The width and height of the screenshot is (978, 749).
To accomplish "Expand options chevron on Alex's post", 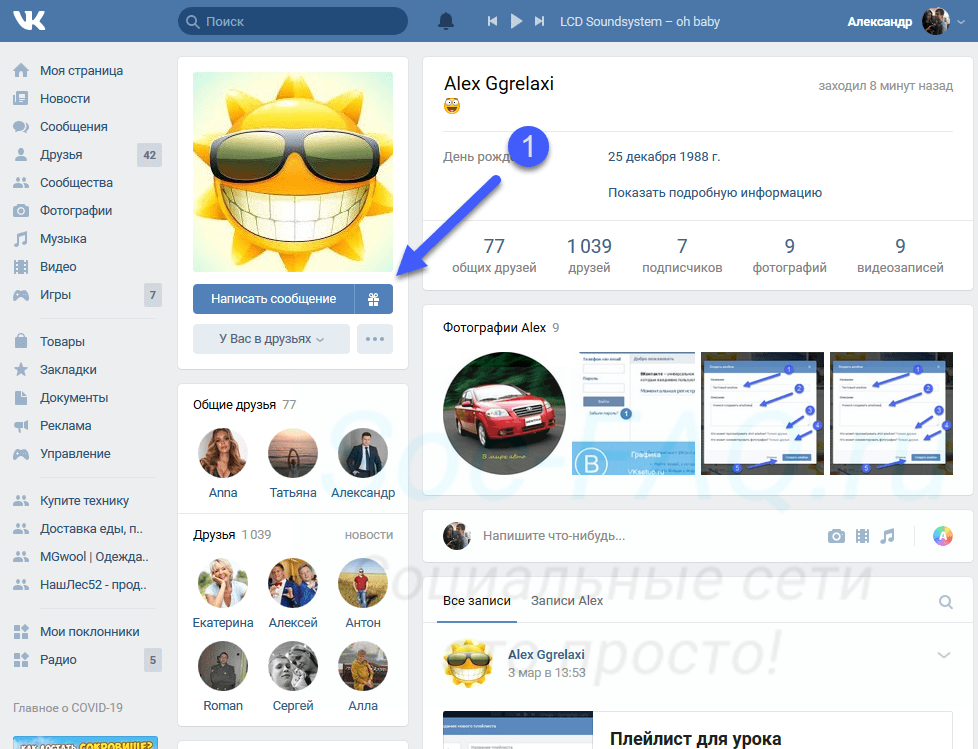I will click(944, 655).
